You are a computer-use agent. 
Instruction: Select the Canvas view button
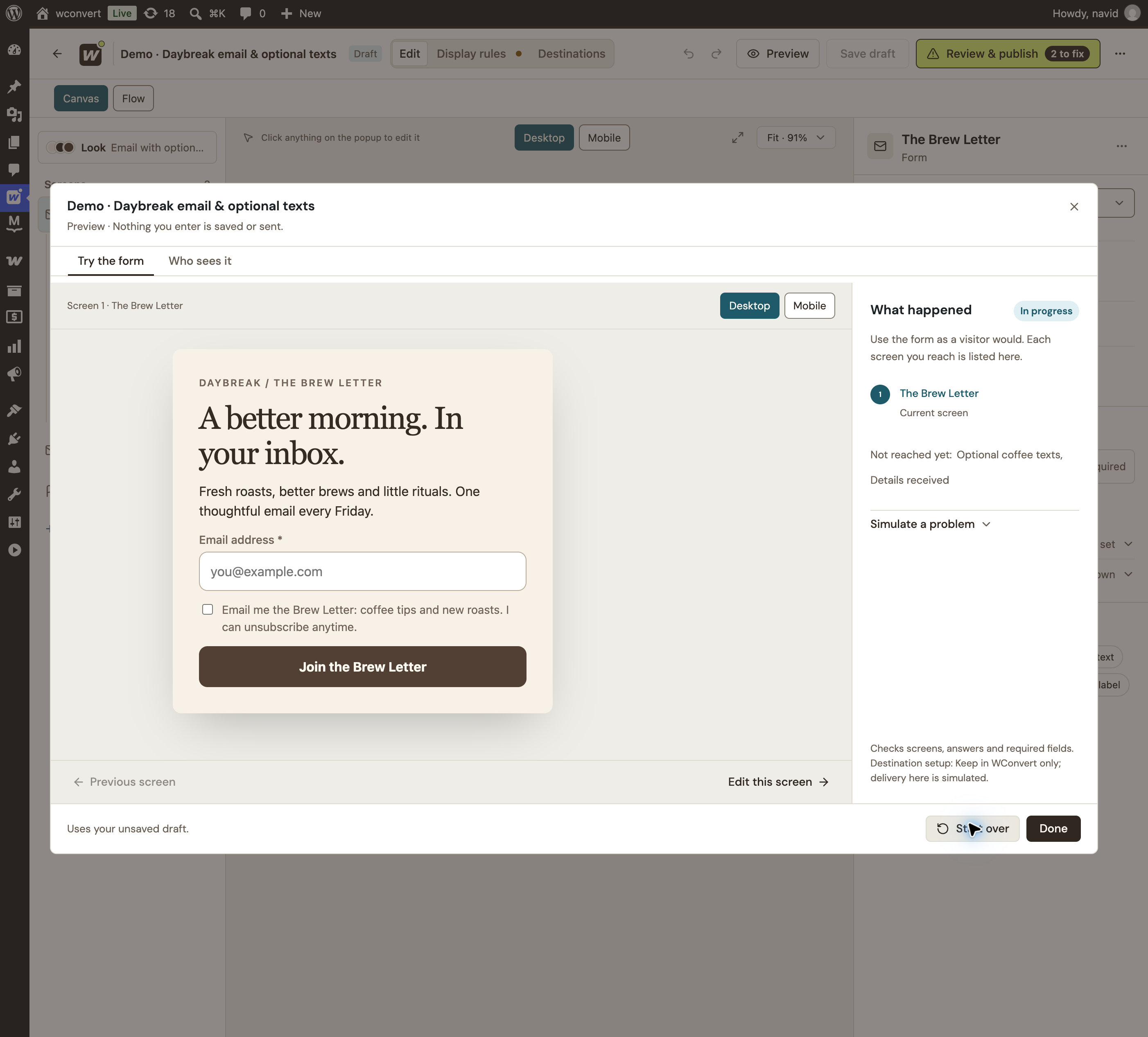pyautogui.click(x=81, y=99)
